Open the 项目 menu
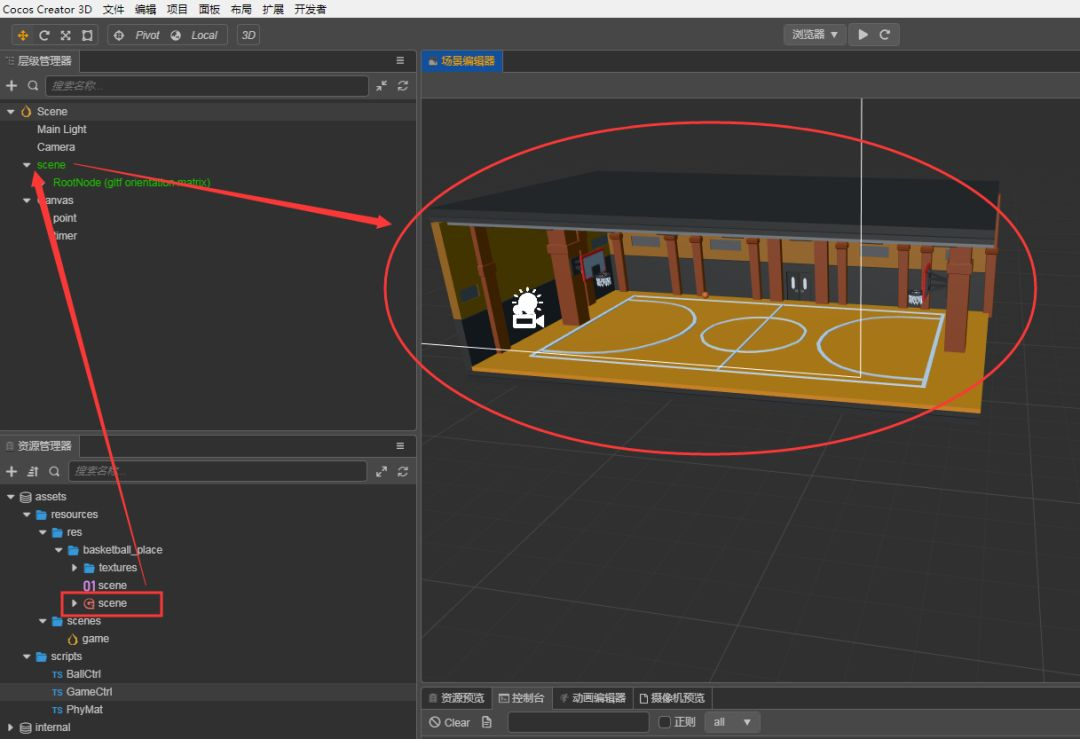 click(x=177, y=9)
